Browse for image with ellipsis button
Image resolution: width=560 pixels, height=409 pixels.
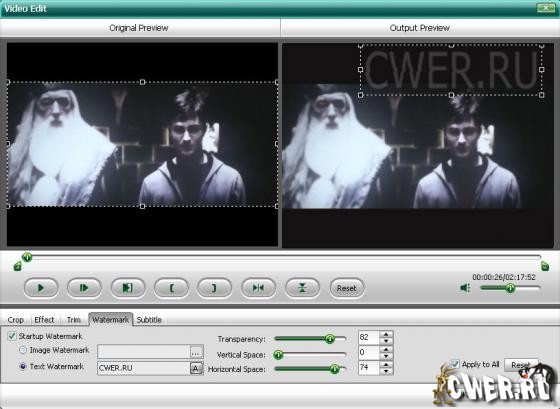click(x=196, y=352)
